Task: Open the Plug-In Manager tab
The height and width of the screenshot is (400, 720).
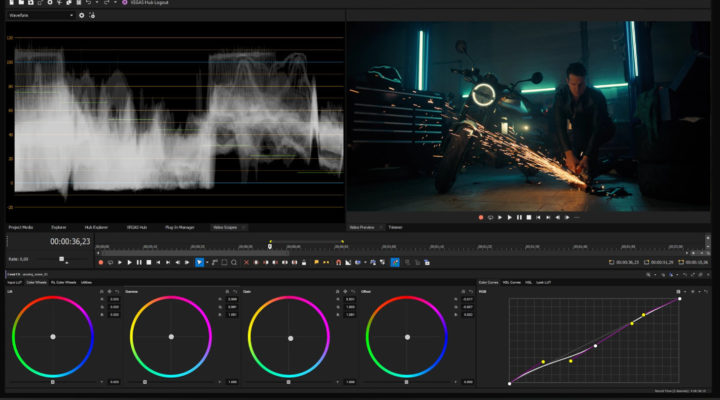Action: pyautogui.click(x=180, y=227)
